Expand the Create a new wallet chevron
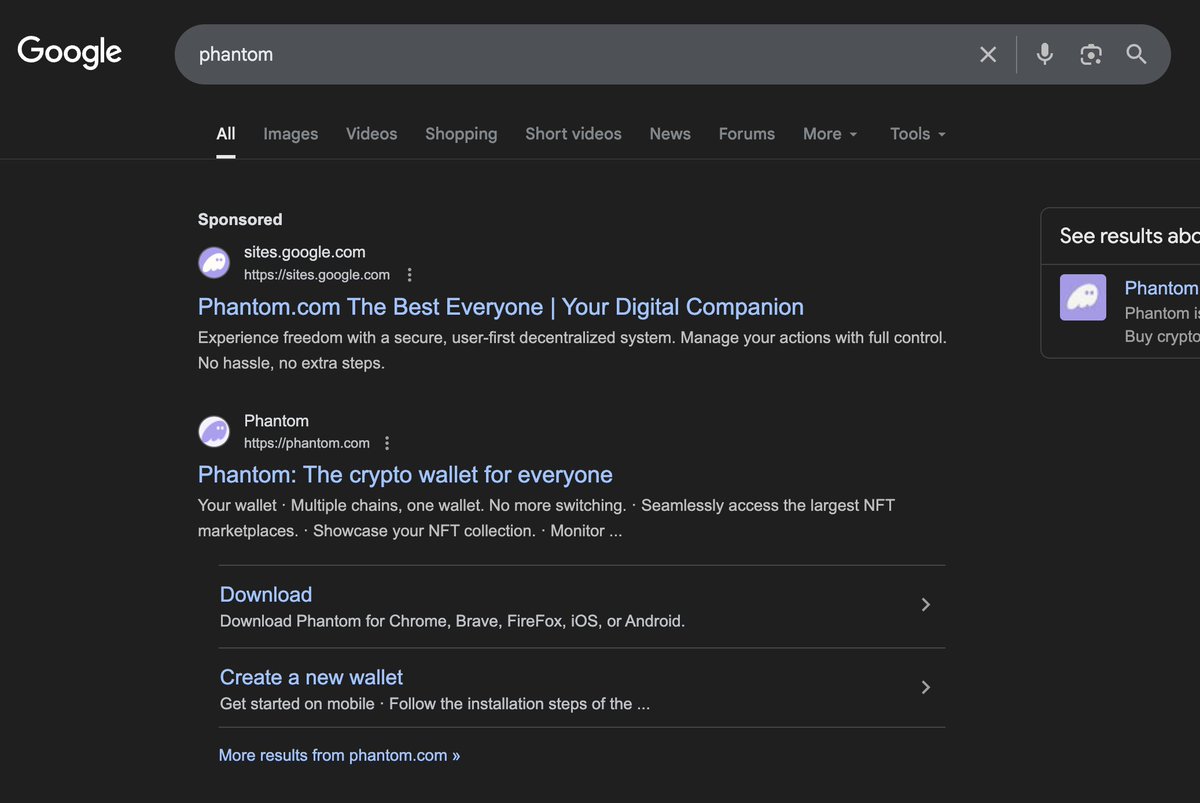This screenshot has width=1200, height=803. coord(926,688)
